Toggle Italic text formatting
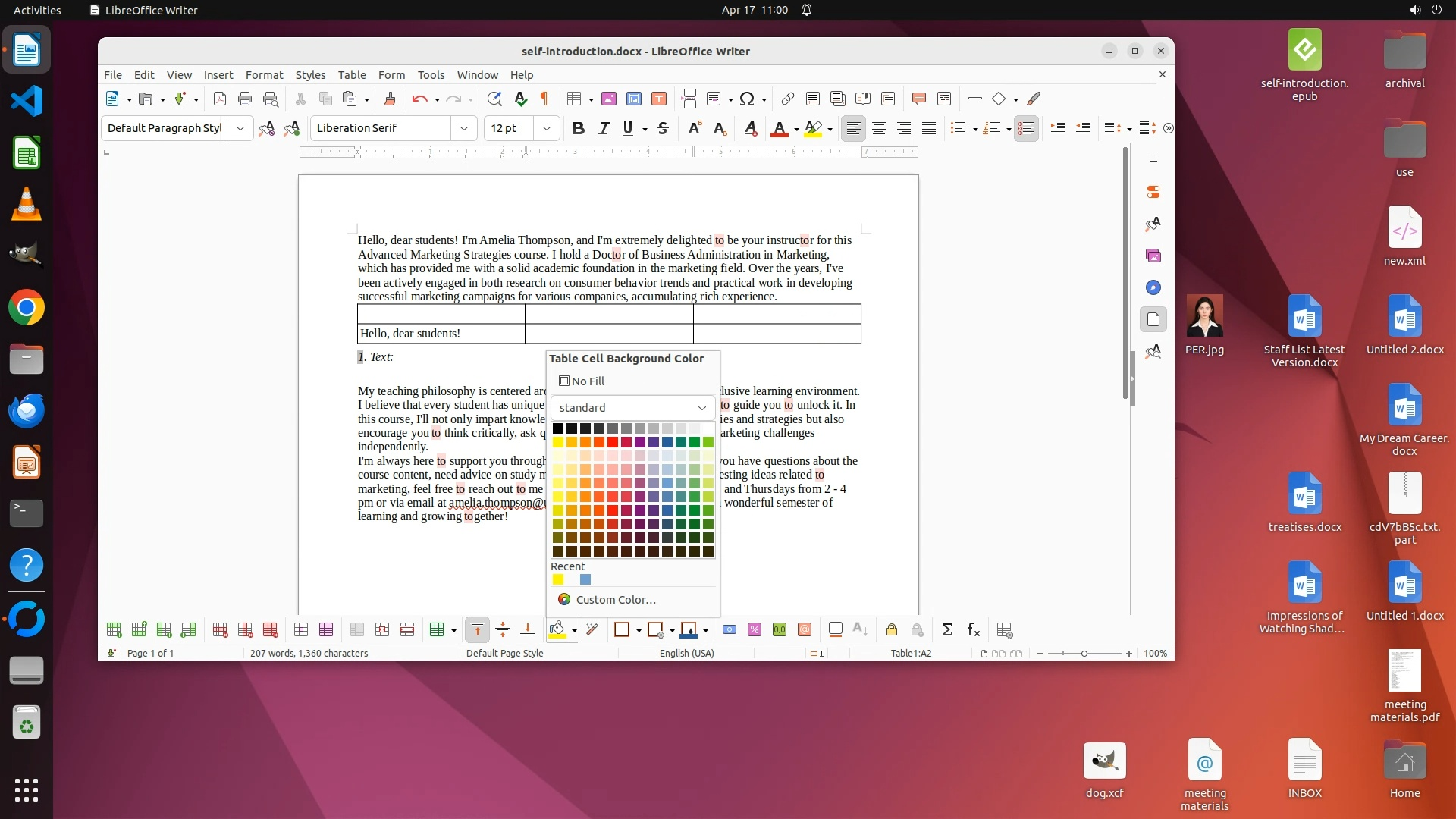Image resolution: width=1456 pixels, height=819 pixels. (604, 128)
